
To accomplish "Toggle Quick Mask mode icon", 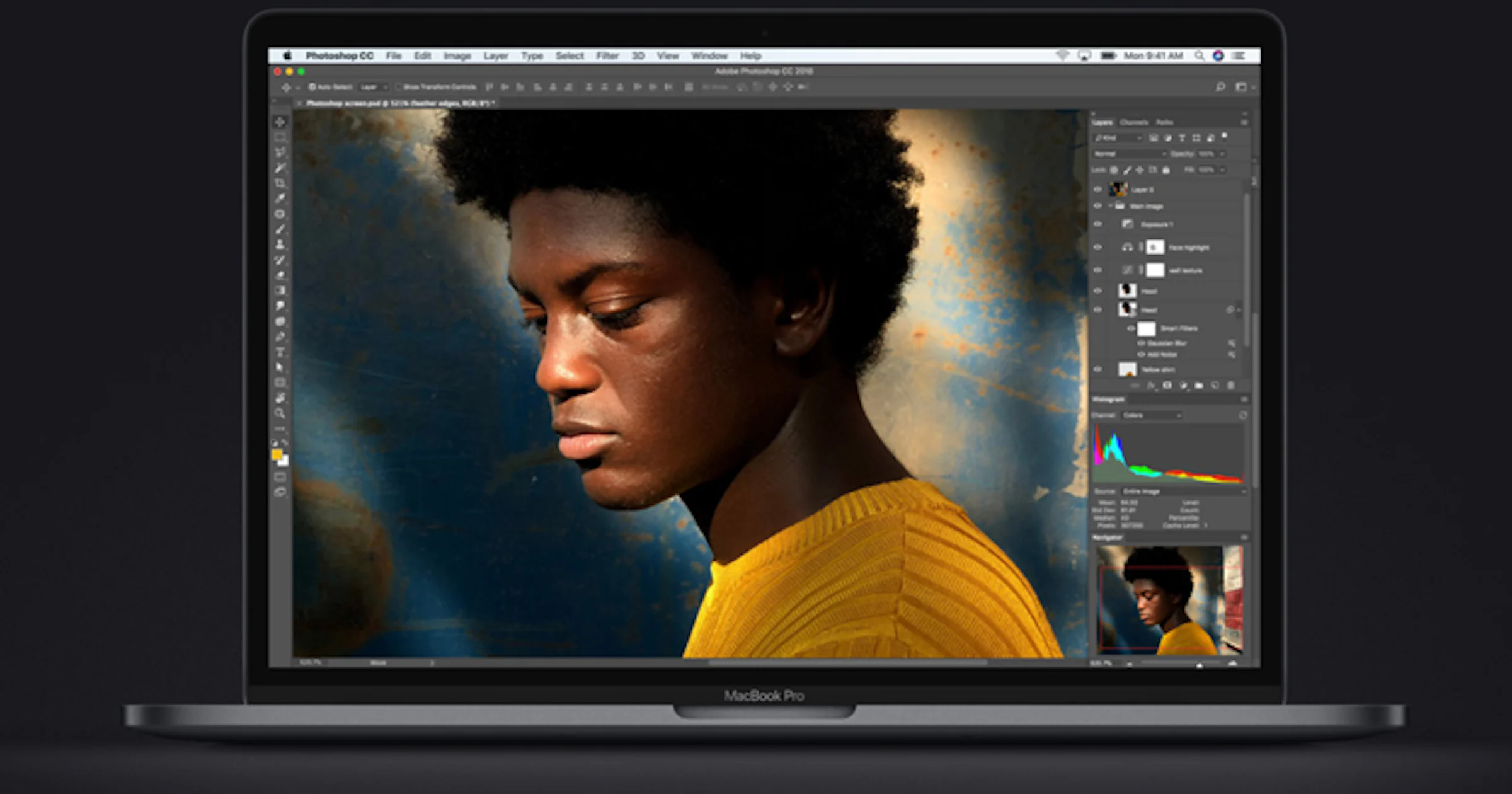I will 280,477.
